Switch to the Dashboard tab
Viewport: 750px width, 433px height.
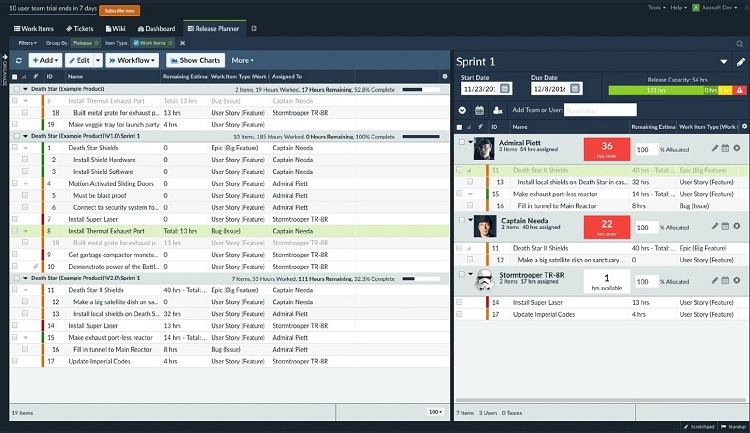click(156, 29)
